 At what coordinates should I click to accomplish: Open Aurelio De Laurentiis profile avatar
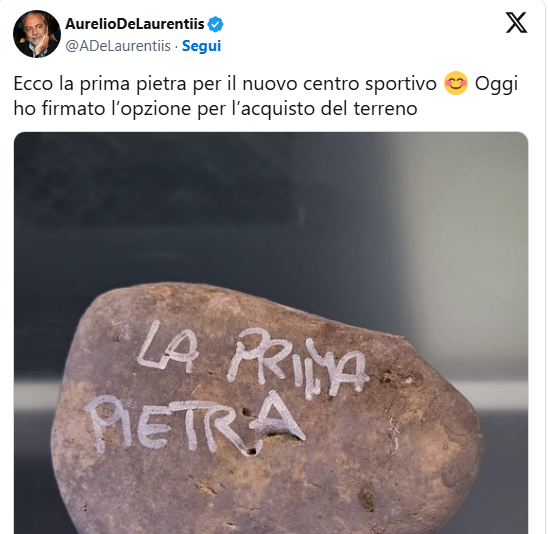point(37,34)
